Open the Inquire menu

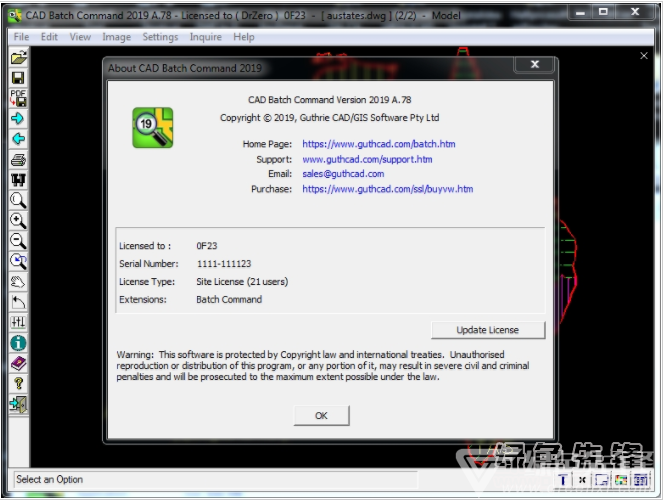205,37
